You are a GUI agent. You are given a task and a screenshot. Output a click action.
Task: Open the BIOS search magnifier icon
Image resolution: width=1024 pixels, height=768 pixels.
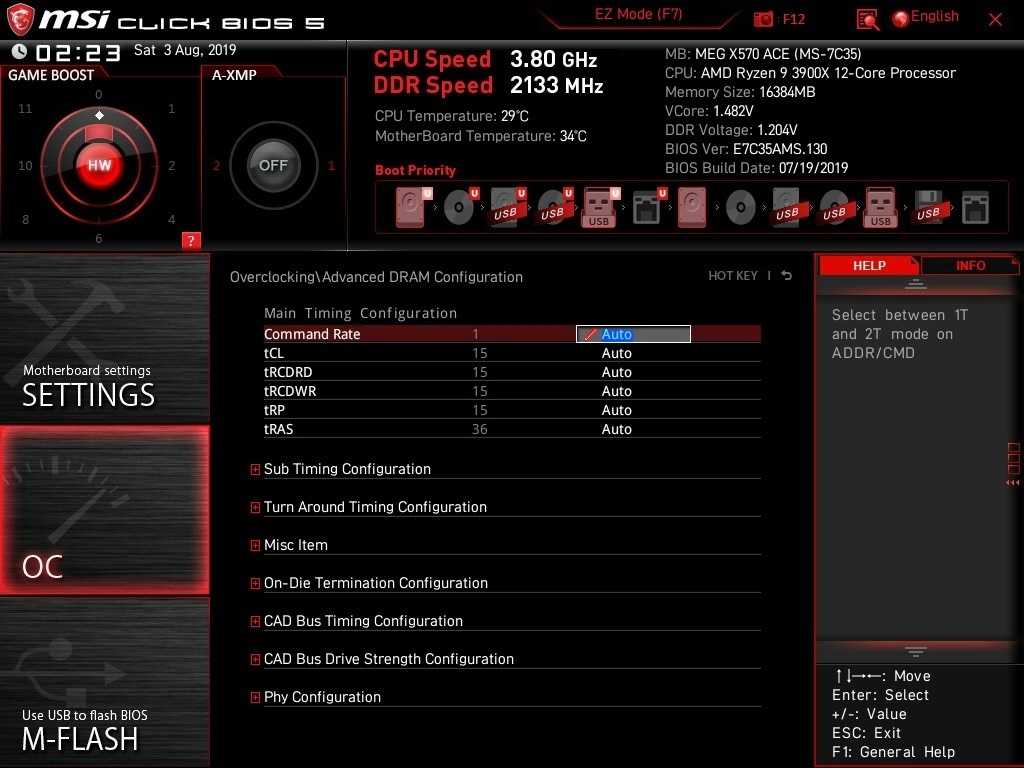tap(867, 20)
